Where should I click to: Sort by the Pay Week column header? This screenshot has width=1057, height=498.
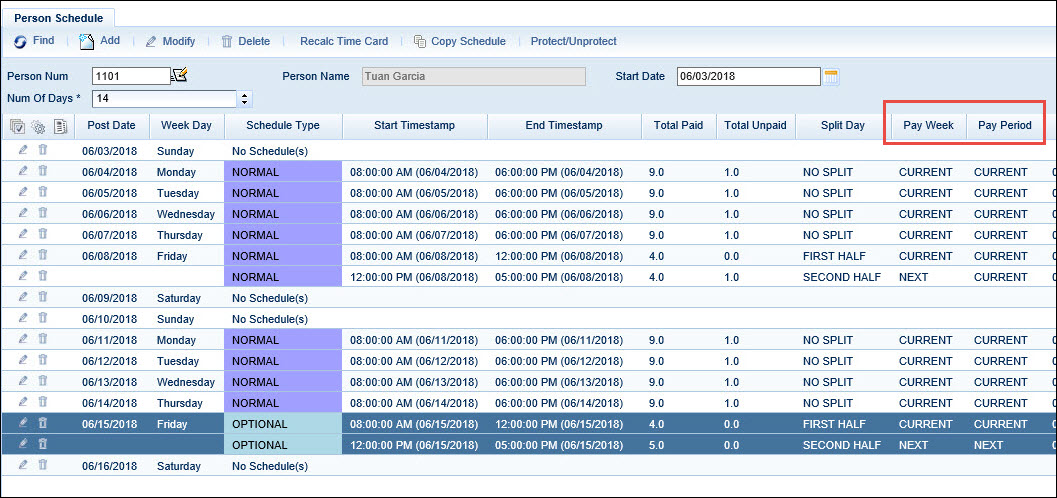[x=929, y=125]
